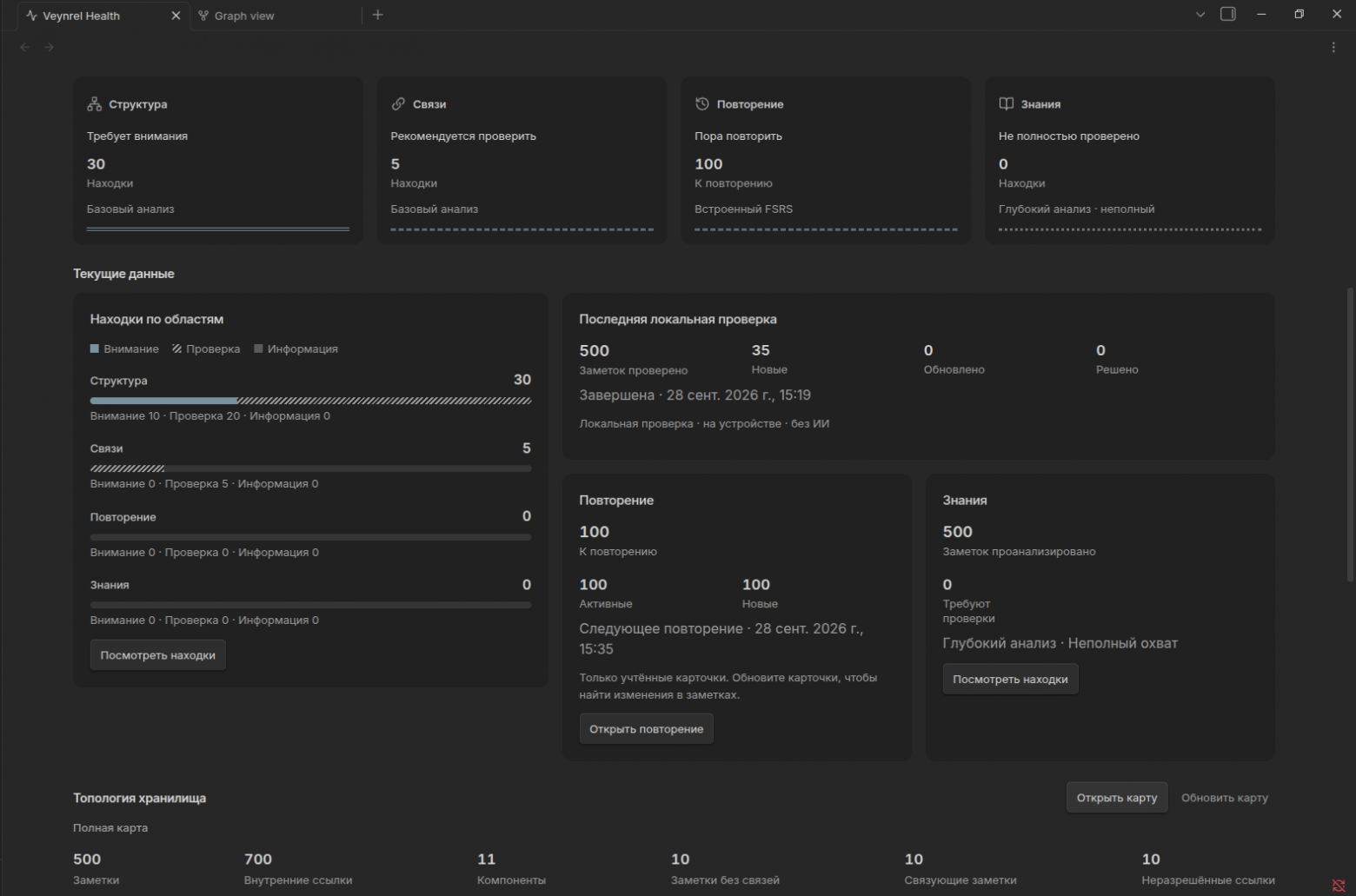1356x896 pixels.
Task: Click the Требует внимания status in Структура card
Action: pyautogui.click(x=137, y=136)
